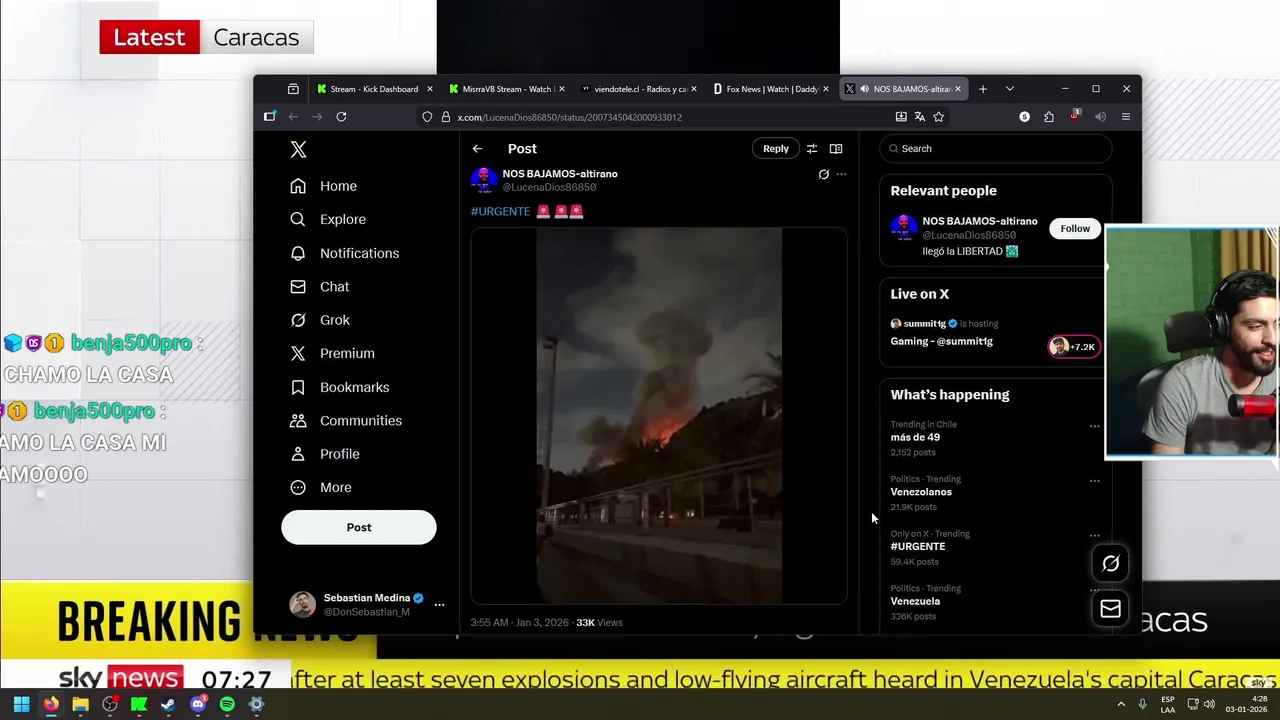Open the list all tabs dropdown
This screenshot has width=1280, height=720.
pos(1010,89)
